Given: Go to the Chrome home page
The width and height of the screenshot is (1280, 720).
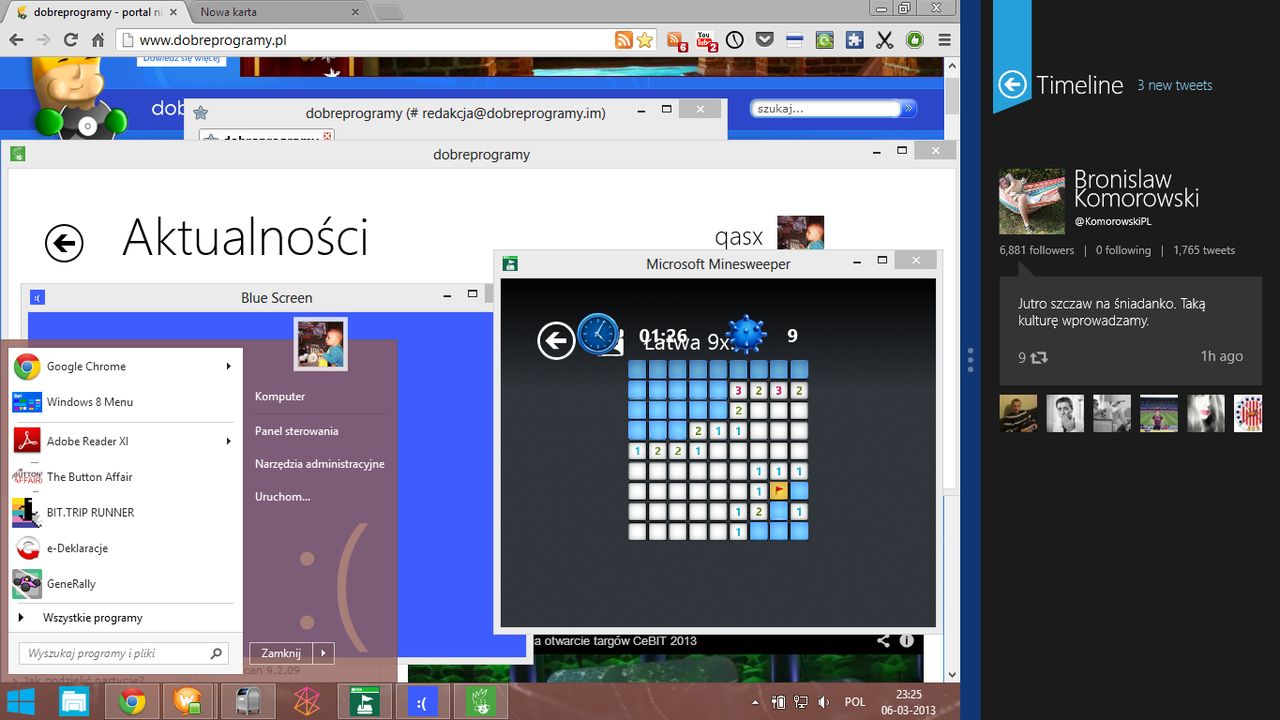Looking at the screenshot, I should [x=98, y=40].
